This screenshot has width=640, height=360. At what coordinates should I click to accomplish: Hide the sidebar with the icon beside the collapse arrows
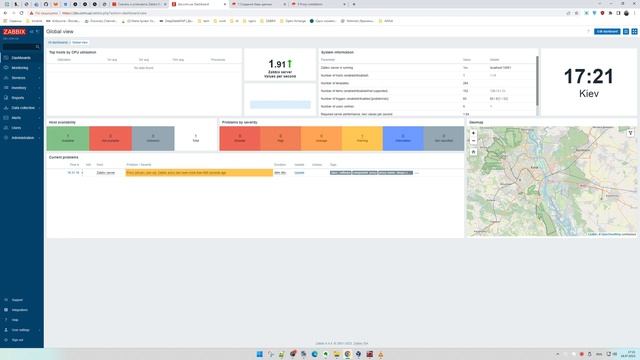click(x=38, y=31)
